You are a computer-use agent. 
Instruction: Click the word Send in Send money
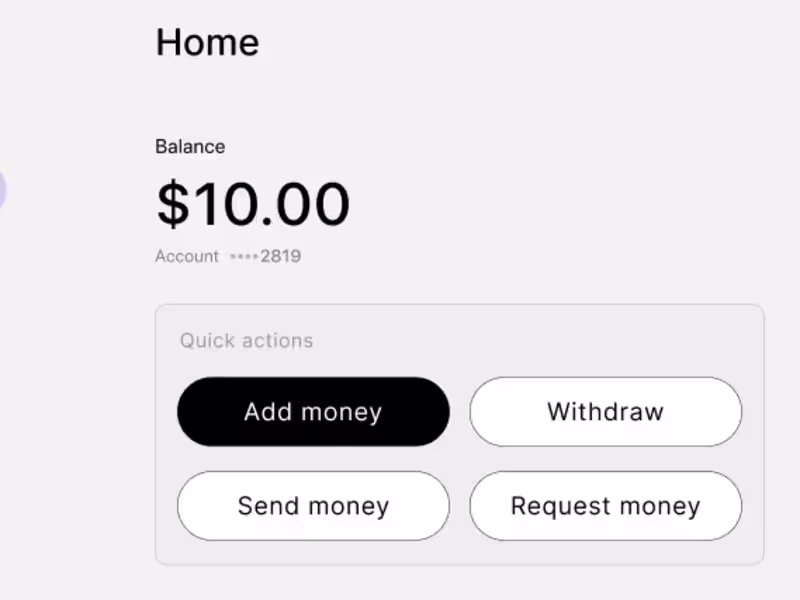tap(267, 505)
